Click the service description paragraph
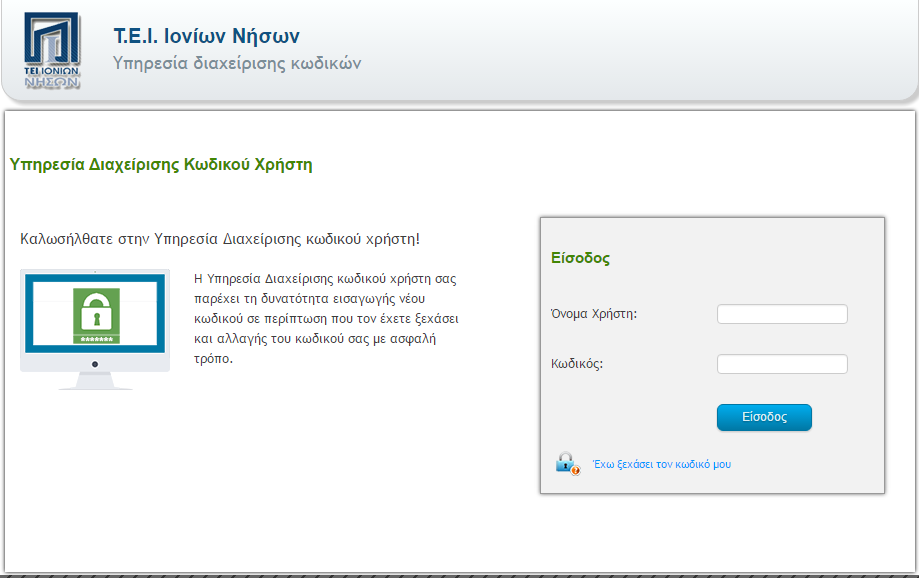 coord(326,319)
